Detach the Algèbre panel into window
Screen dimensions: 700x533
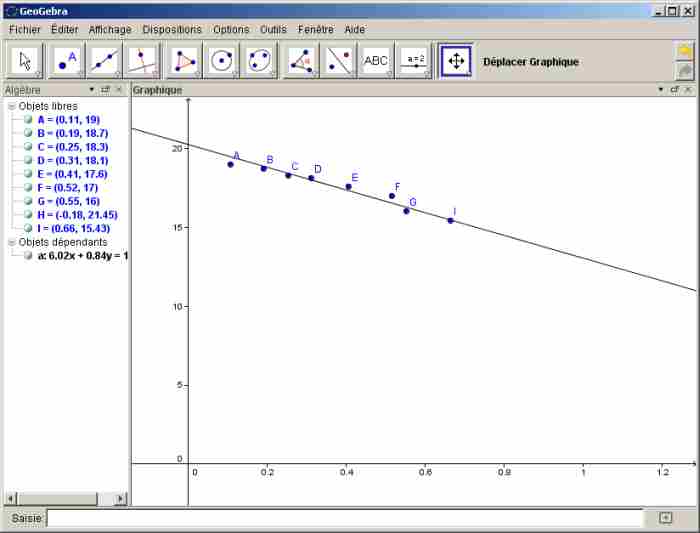[x=105, y=90]
